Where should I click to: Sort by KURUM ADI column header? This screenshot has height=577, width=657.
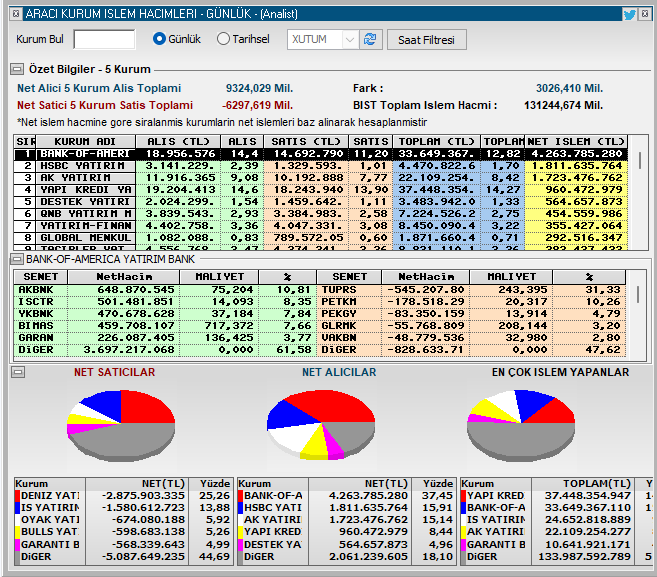pyautogui.click(x=85, y=141)
